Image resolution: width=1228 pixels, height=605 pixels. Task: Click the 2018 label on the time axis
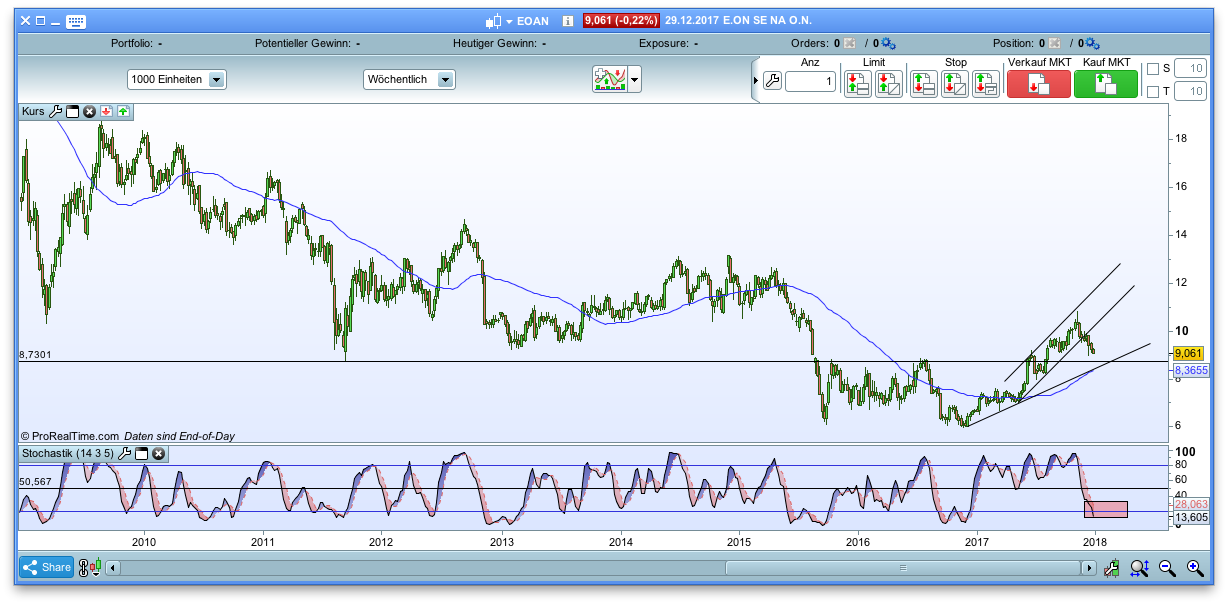[x=1095, y=542]
